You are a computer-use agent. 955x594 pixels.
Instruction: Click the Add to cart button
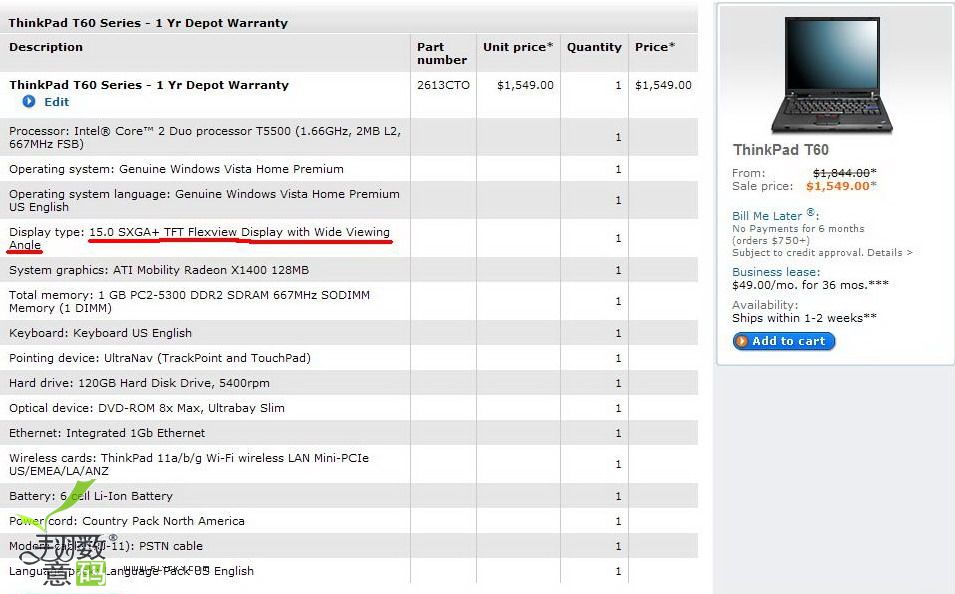point(784,341)
